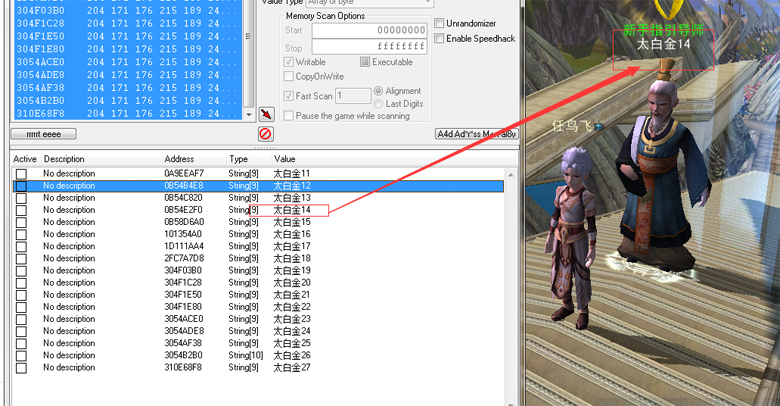Screen dimensions: 780x406
Task: Select the Last Digits radio button
Action: 378,103
